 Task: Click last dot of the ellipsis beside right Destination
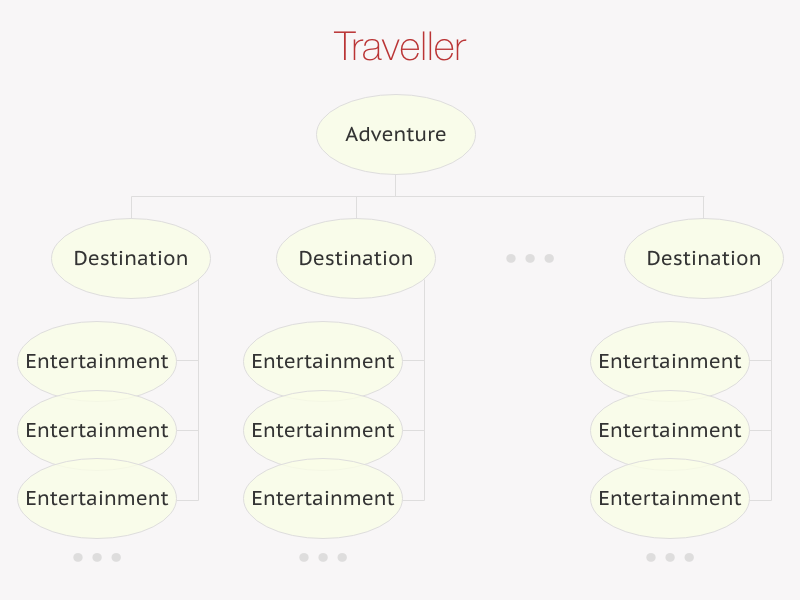tap(549, 258)
